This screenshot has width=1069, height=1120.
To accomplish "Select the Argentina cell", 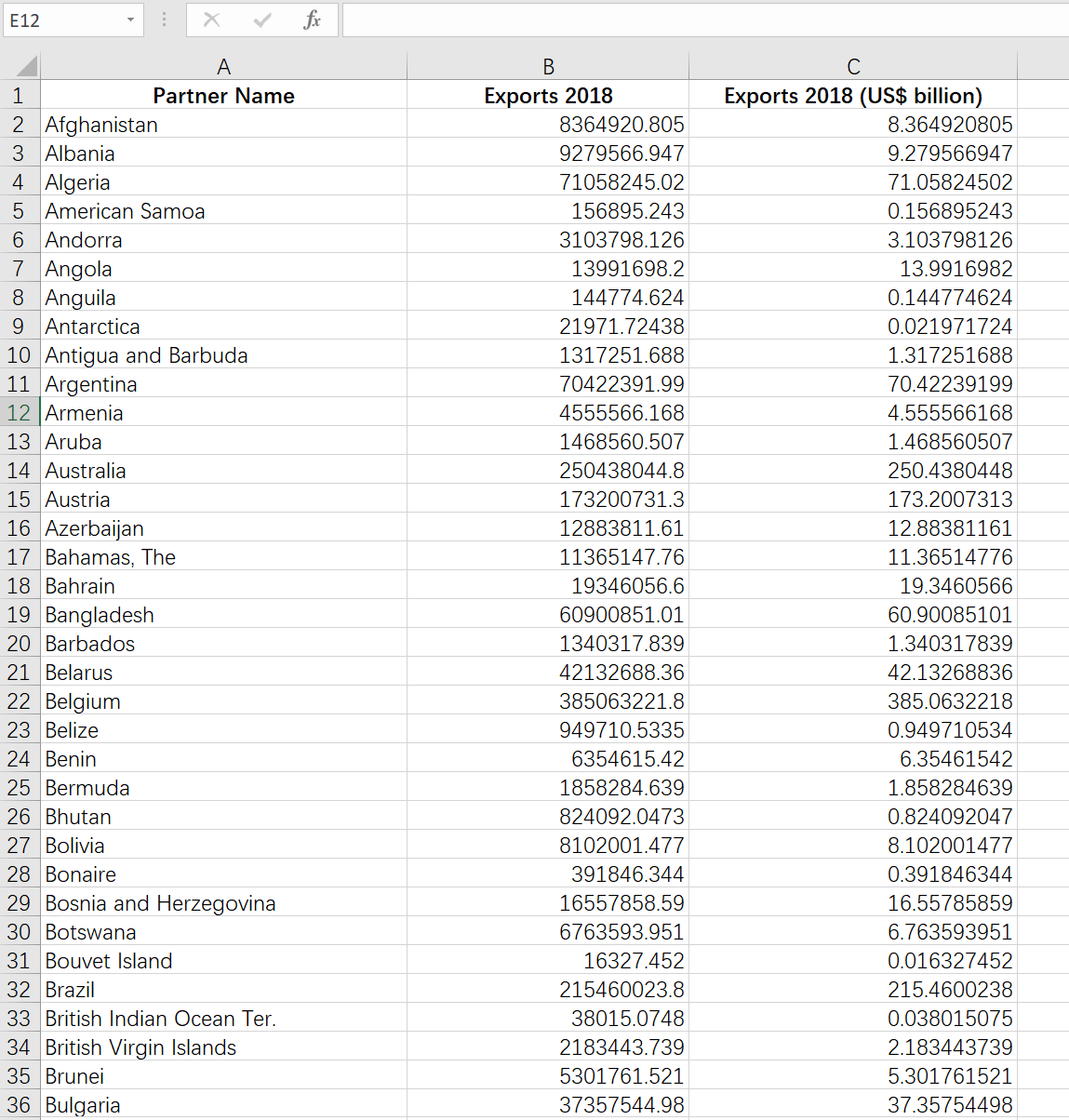I will tap(223, 383).
